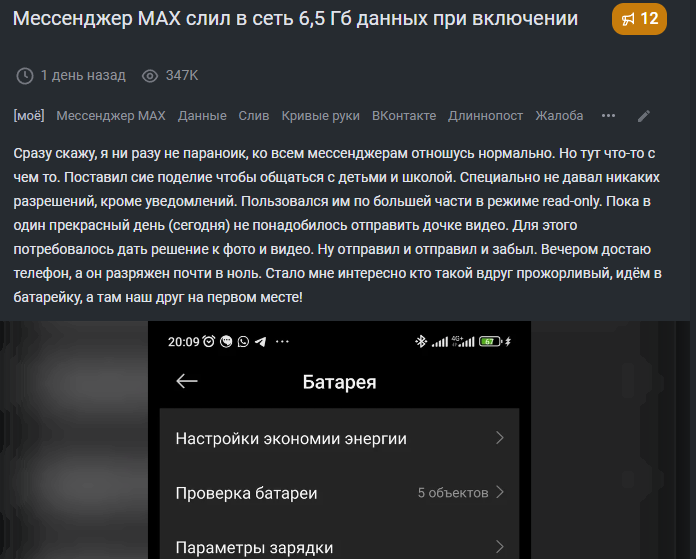
Task: Open the Длиннопост tag
Action: pos(485,116)
